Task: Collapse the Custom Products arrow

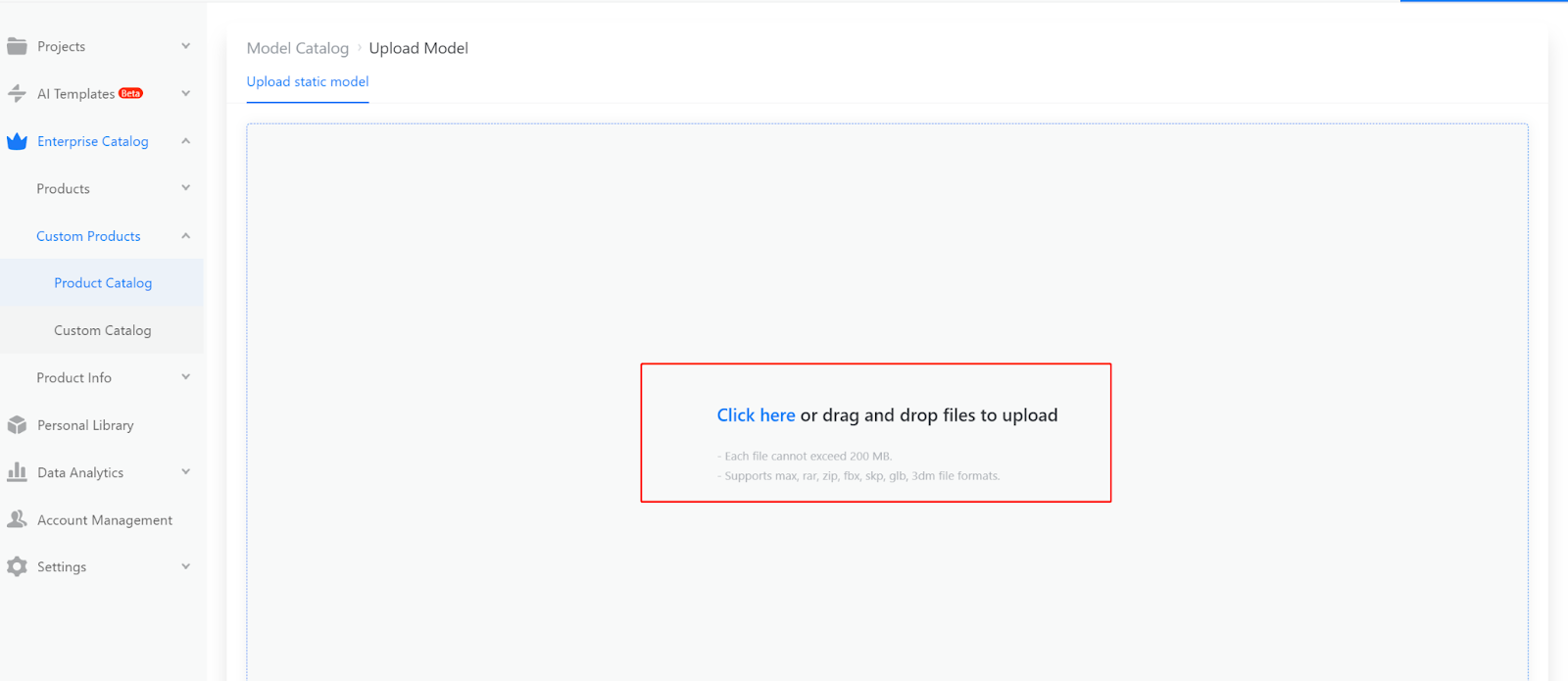Action: tap(185, 236)
